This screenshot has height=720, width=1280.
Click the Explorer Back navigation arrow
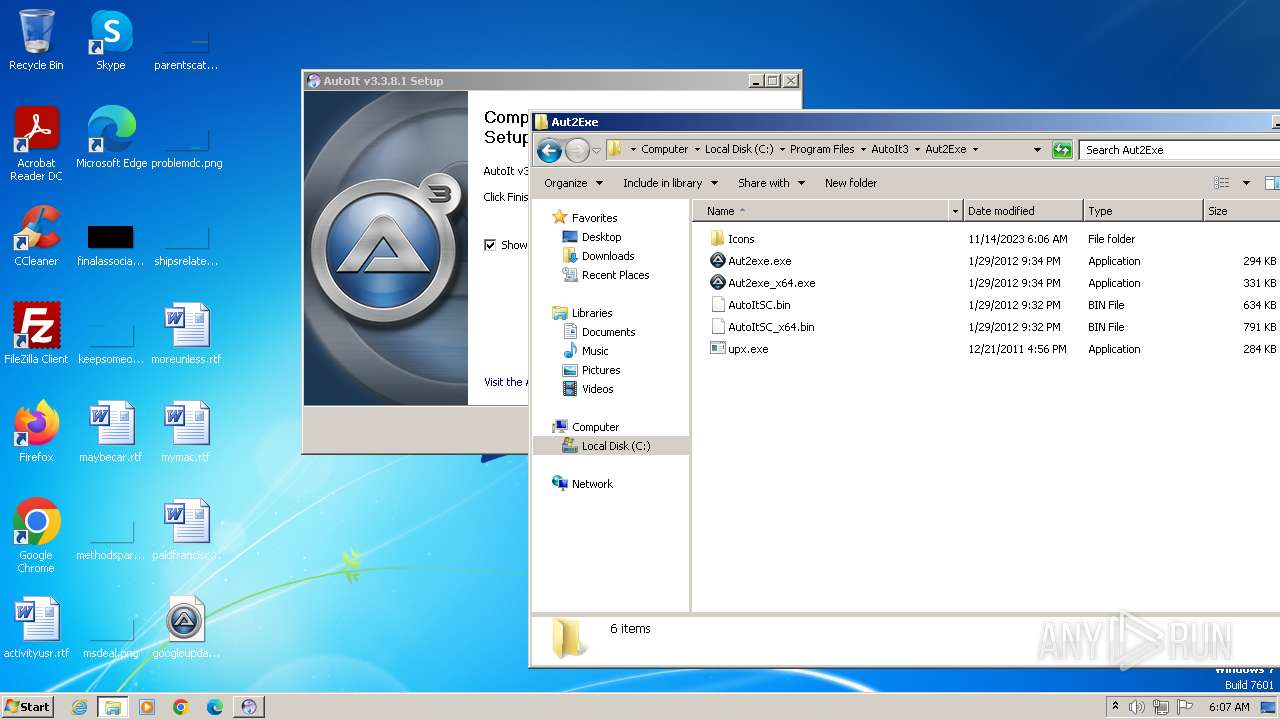pos(549,151)
